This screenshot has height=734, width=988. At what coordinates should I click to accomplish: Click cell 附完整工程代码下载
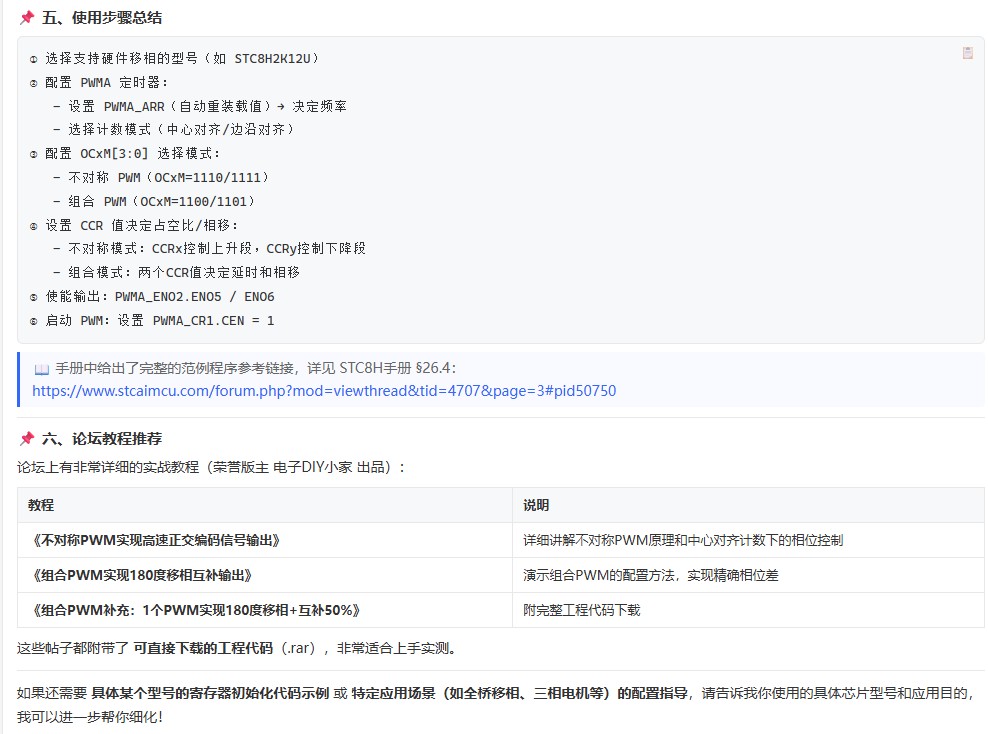748,610
